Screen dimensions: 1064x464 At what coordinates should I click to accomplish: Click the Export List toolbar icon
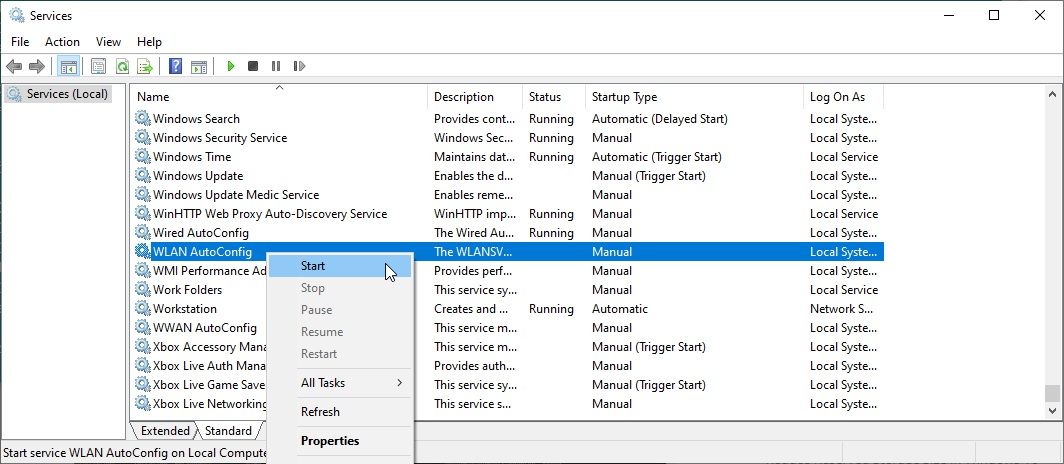[145, 66]
